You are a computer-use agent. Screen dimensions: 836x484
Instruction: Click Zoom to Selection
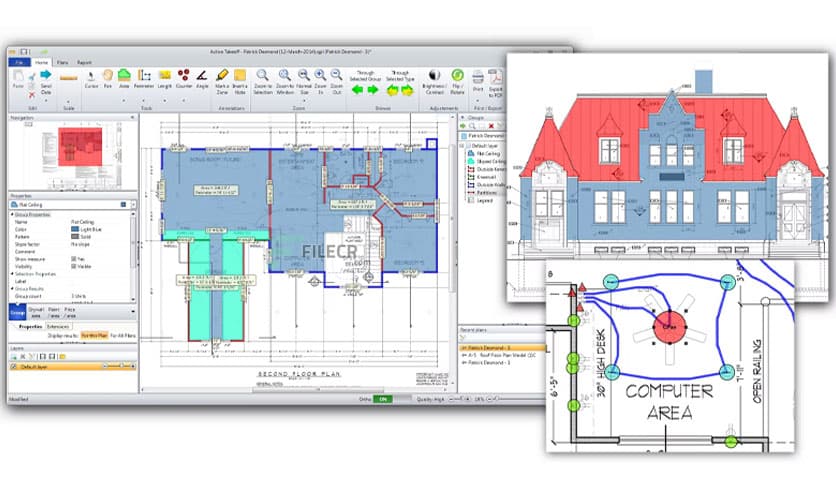pyautogui.click(x=262, y=81)
